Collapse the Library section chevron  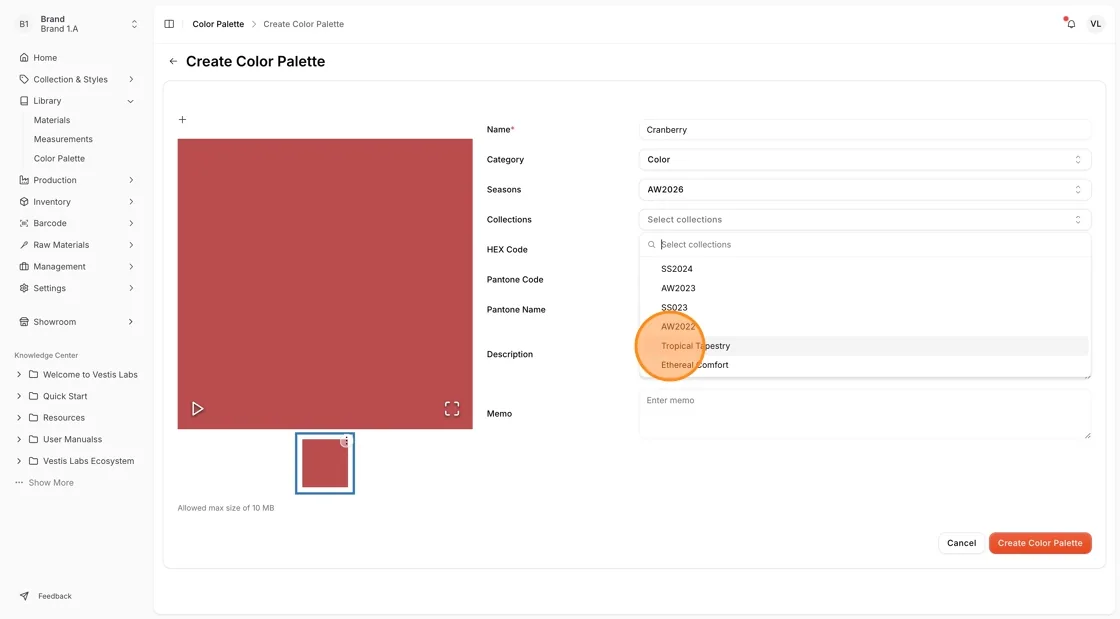click(131, 101)
